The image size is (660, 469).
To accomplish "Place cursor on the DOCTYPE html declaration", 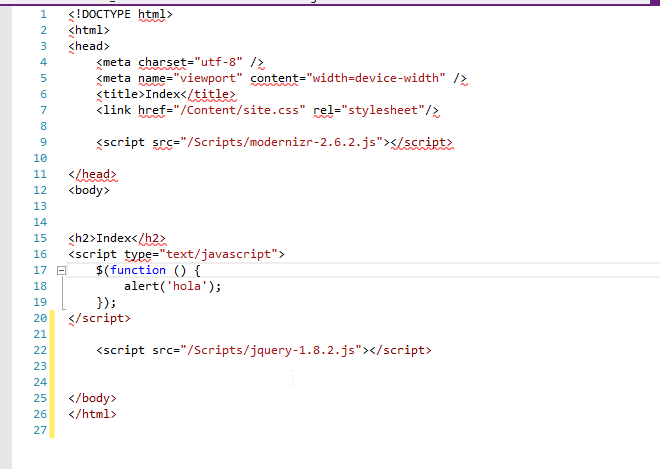I will (x=120, y=14).
